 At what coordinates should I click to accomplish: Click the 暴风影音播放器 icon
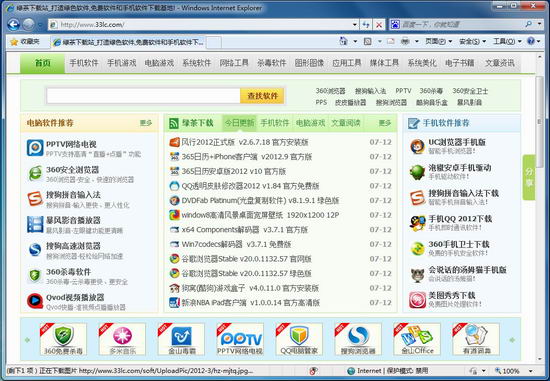pos(35,225)
